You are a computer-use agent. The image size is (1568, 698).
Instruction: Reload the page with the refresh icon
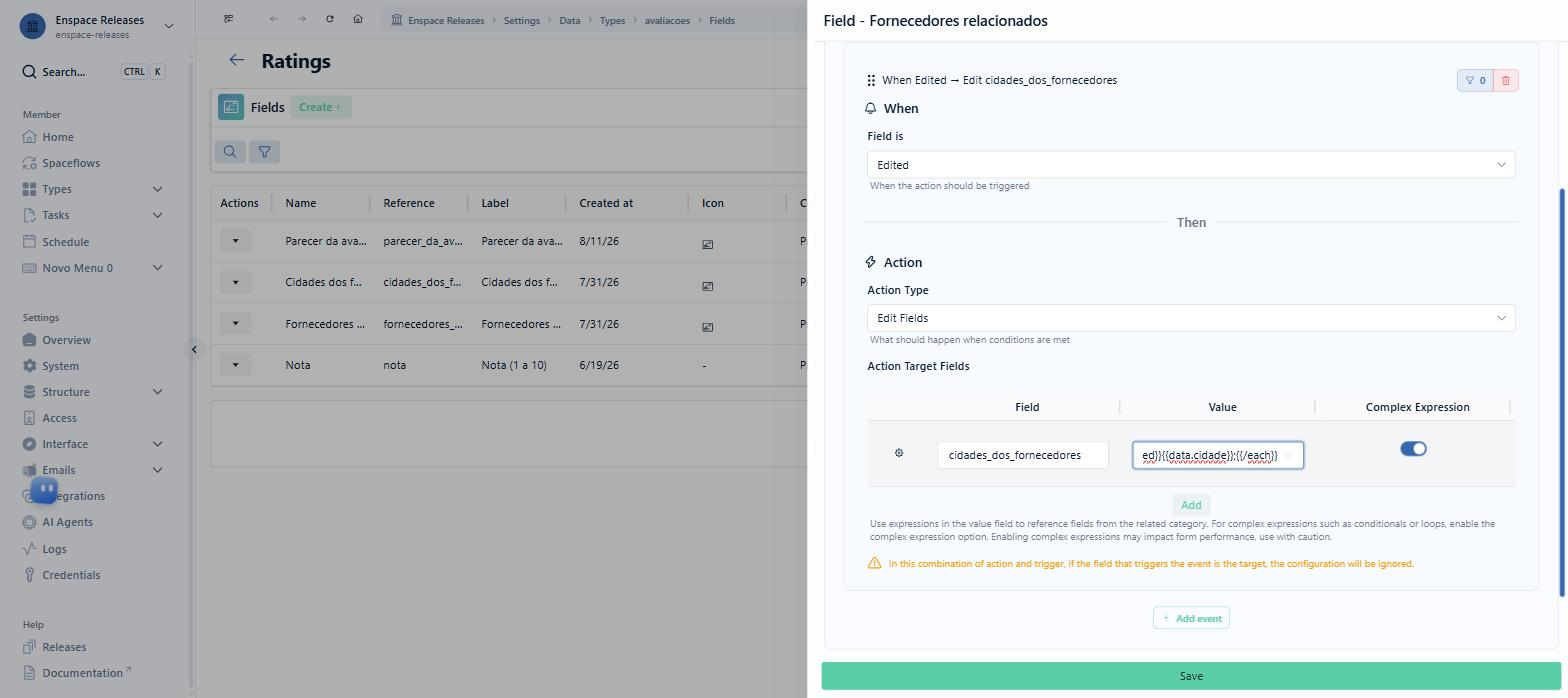click(330, 19)
